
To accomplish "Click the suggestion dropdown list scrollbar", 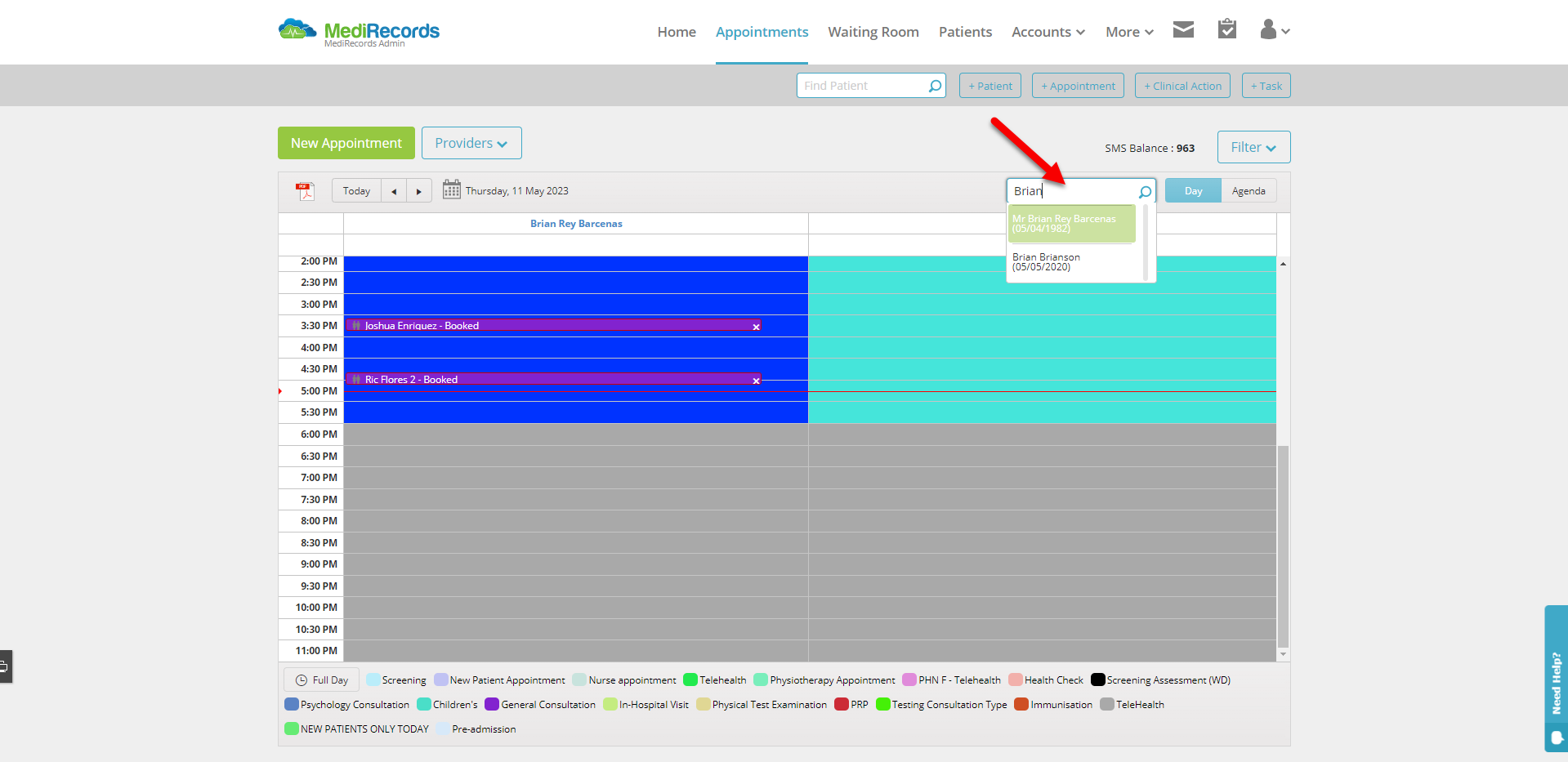I will 1146,242.
